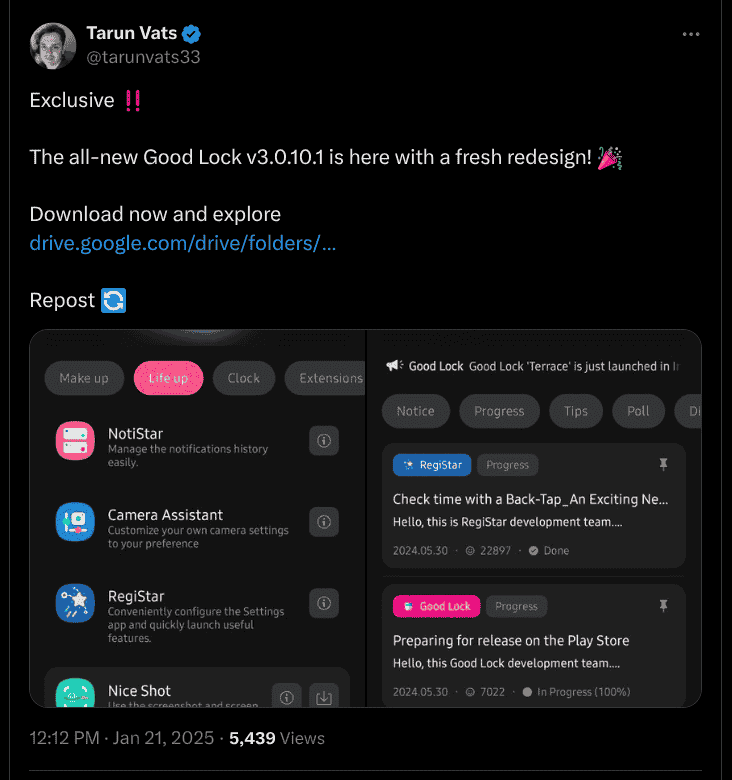
Task: Select the Clock tab
Action: click(x=243, y=378)
